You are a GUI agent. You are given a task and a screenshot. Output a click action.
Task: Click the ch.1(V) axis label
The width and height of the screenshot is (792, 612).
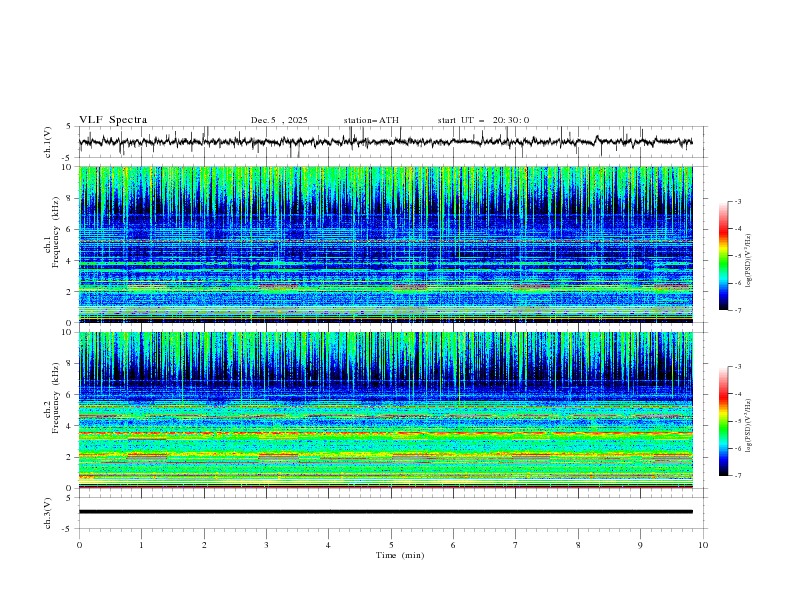tap(48, 142)
